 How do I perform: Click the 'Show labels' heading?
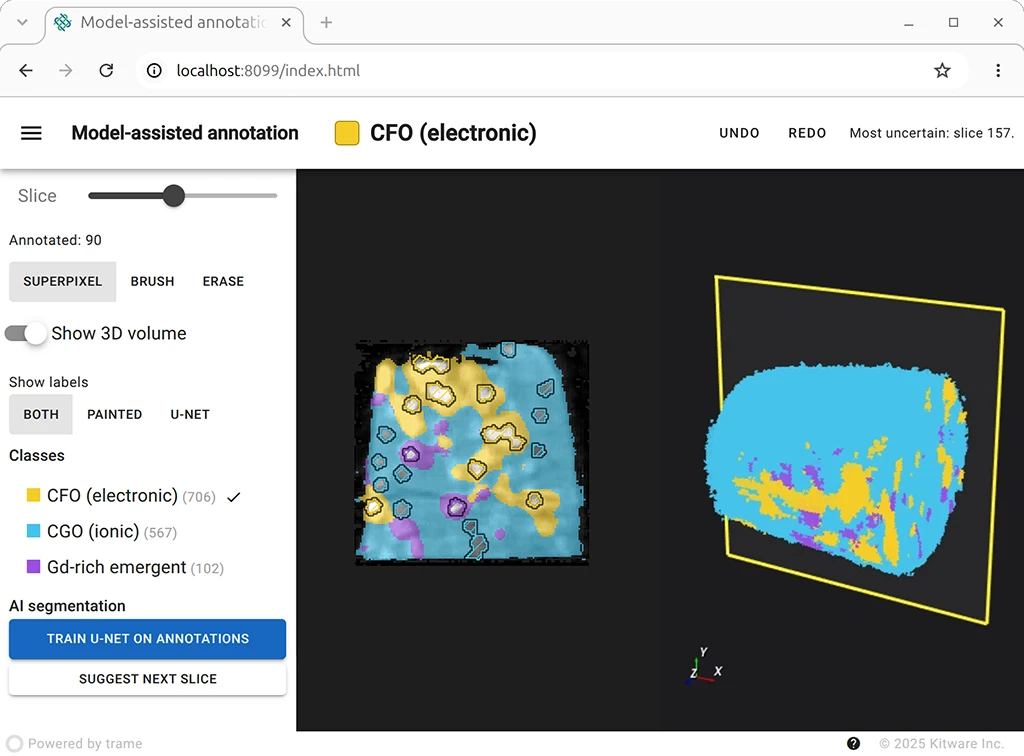48,383
